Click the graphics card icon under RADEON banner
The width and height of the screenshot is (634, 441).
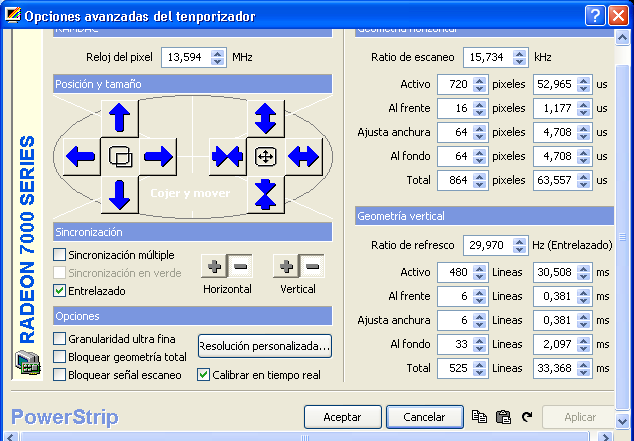[x=27, y=363]
